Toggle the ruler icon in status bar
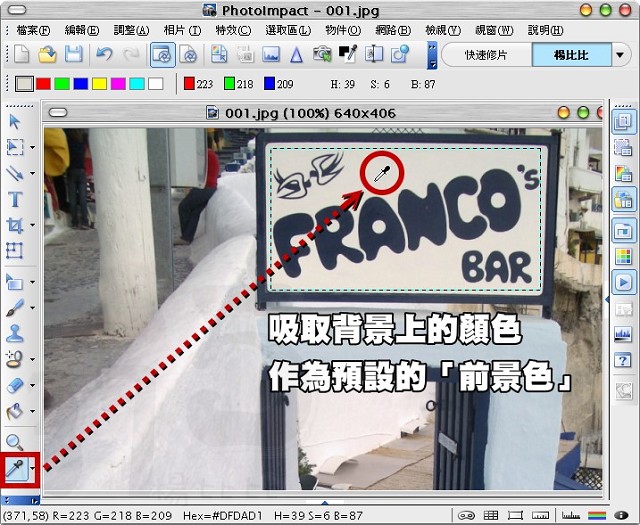The image size is (640, 525). click(x=540, y=516)
